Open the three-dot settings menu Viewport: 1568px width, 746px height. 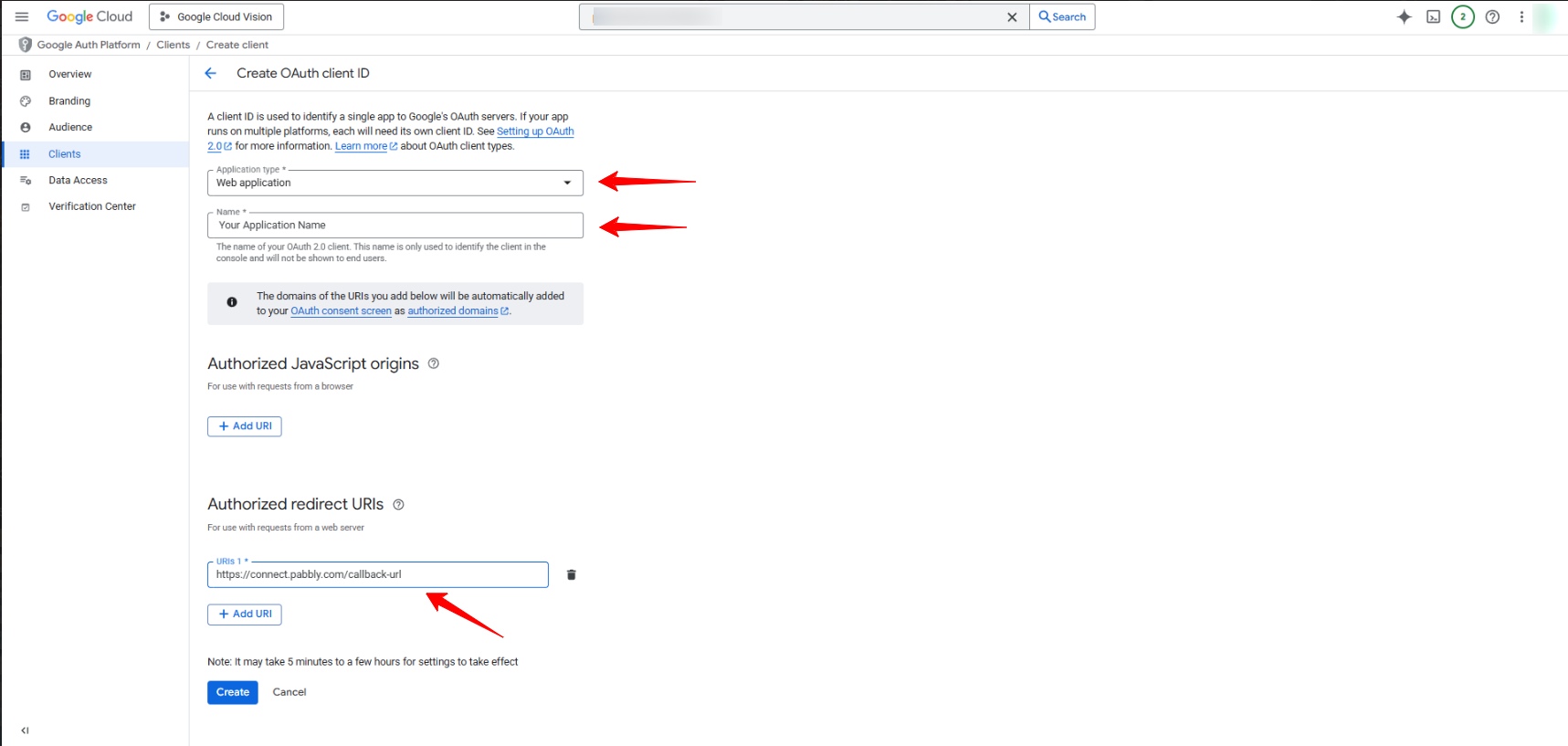tap(1521, 16)
